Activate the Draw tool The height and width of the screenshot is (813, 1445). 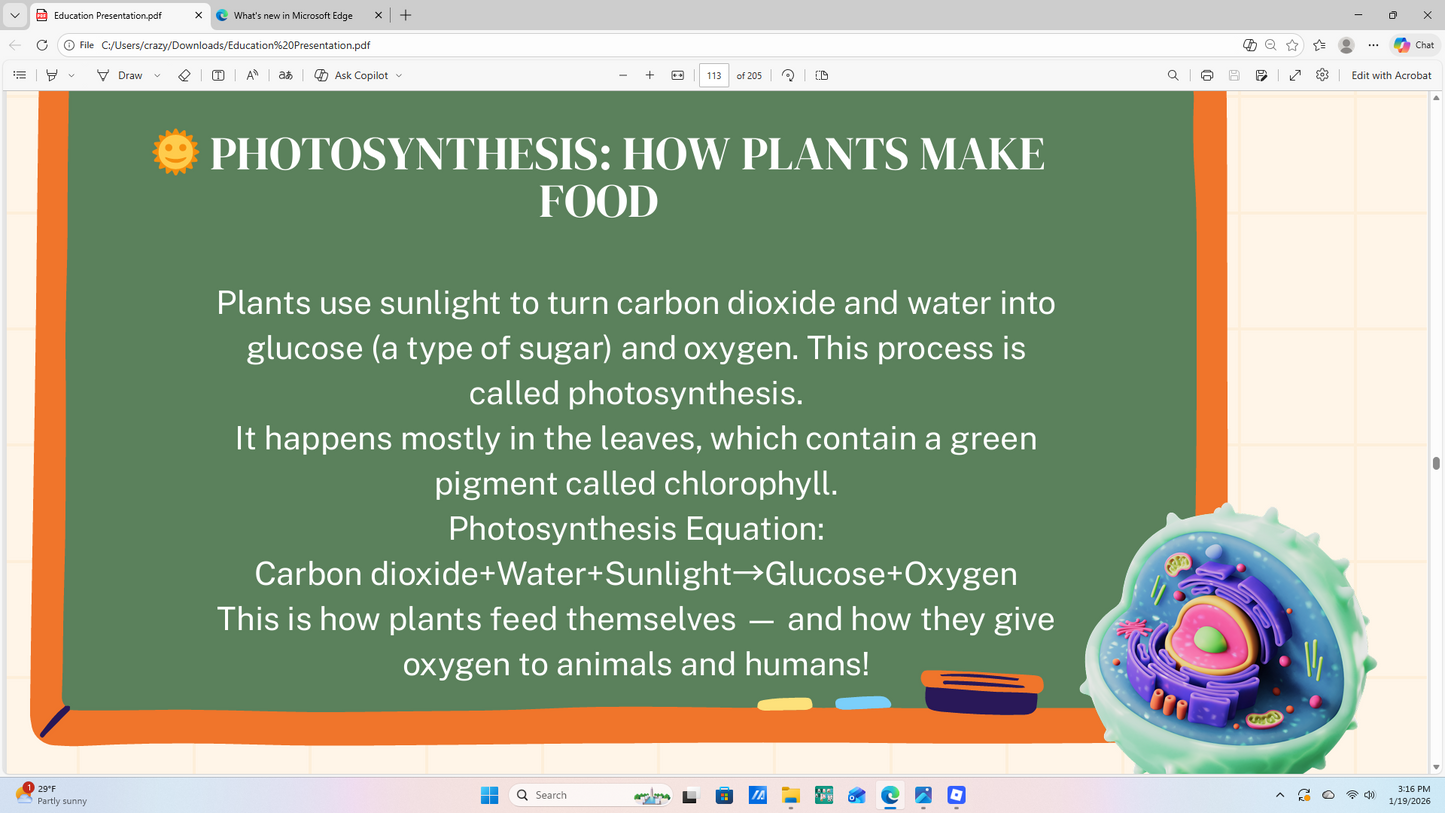click(120, 75)
